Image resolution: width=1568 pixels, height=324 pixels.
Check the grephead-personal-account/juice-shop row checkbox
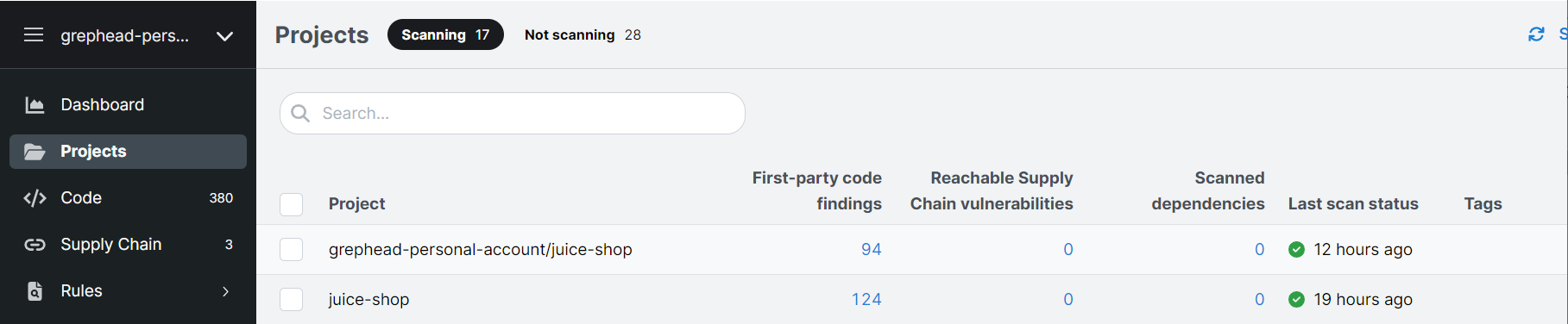tap(292, 250)
